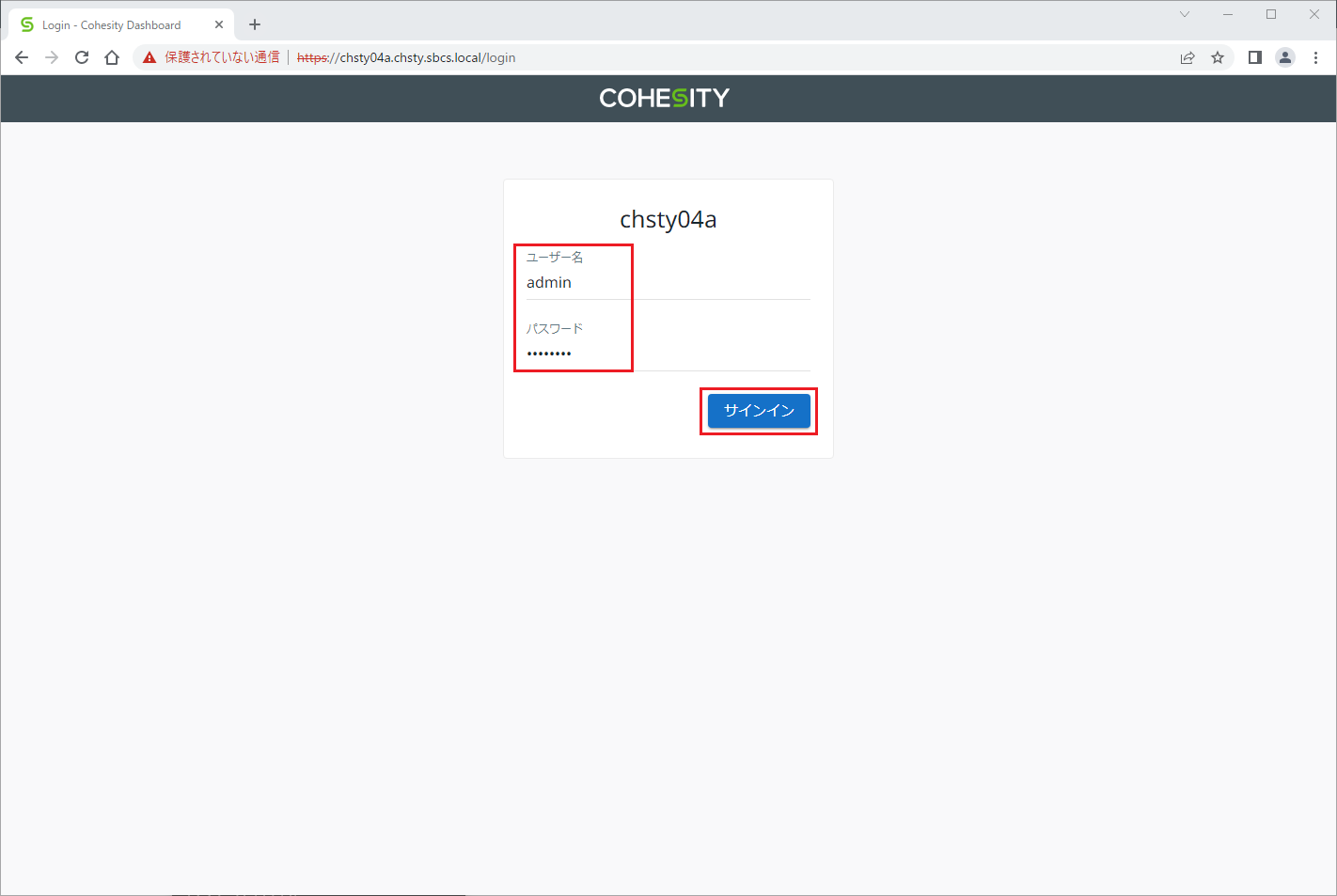
Task: Open the Chrome three-dot menu
Action: click(x=1315, y=57)
